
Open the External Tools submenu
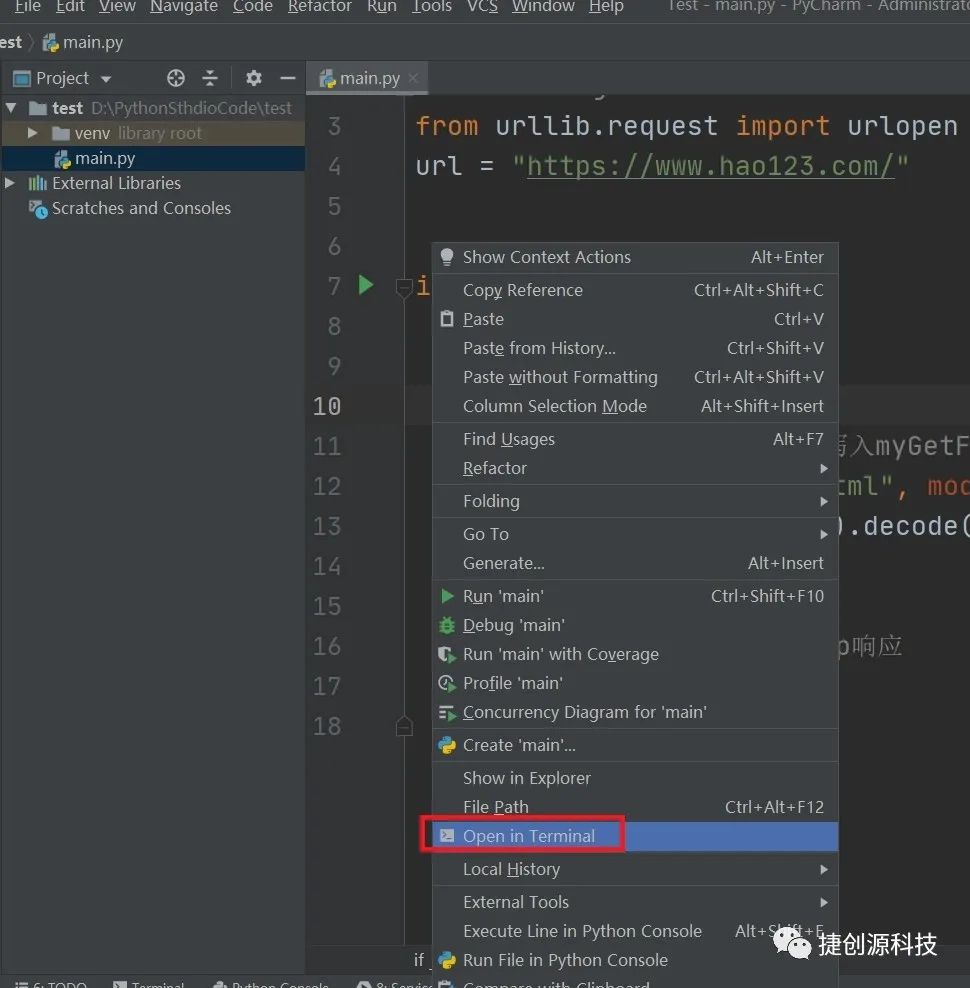coord(635,902)
